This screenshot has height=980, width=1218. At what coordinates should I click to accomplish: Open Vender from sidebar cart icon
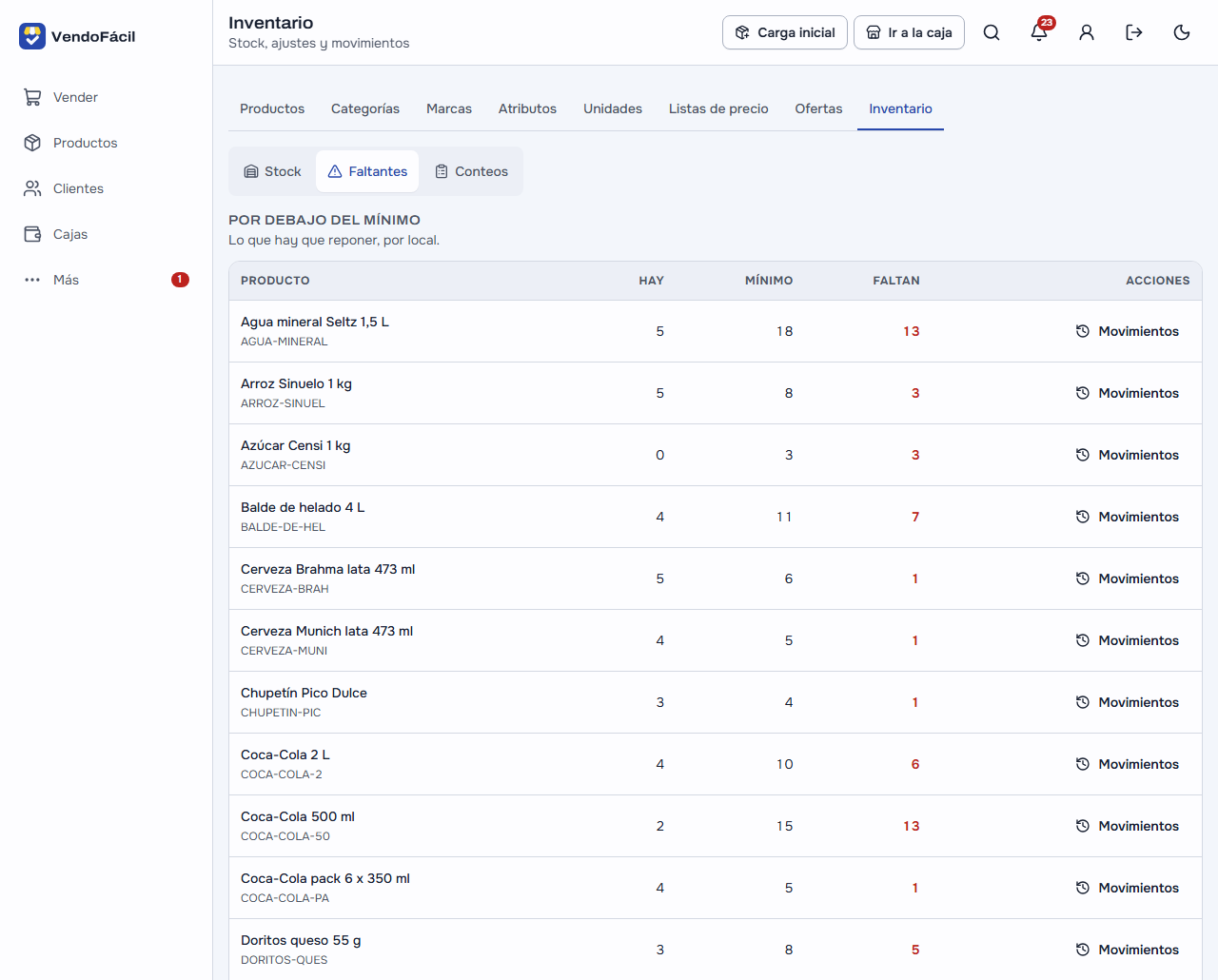(32, 97)
